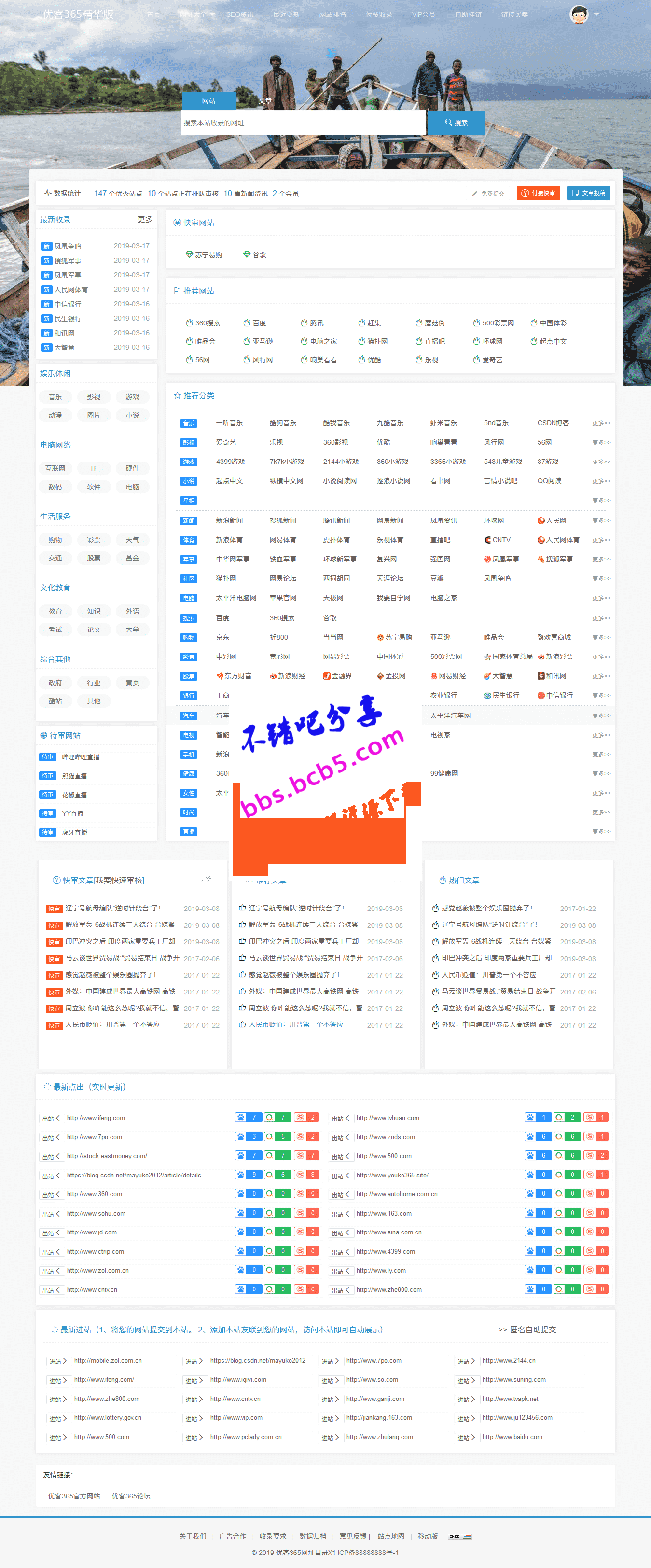Expand 更多>> for the 彩票 category row
The image size is (651, 1568).
601,657
